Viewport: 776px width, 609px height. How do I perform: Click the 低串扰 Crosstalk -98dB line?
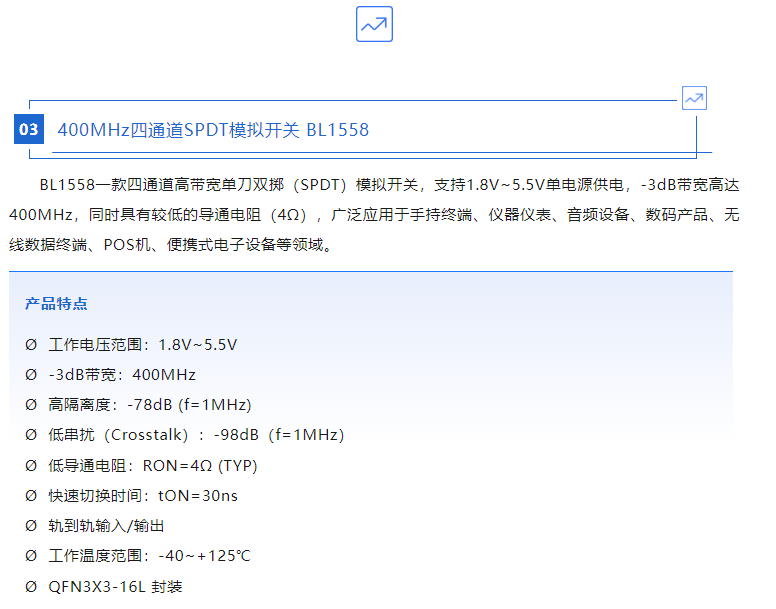(x=196, y=435)
